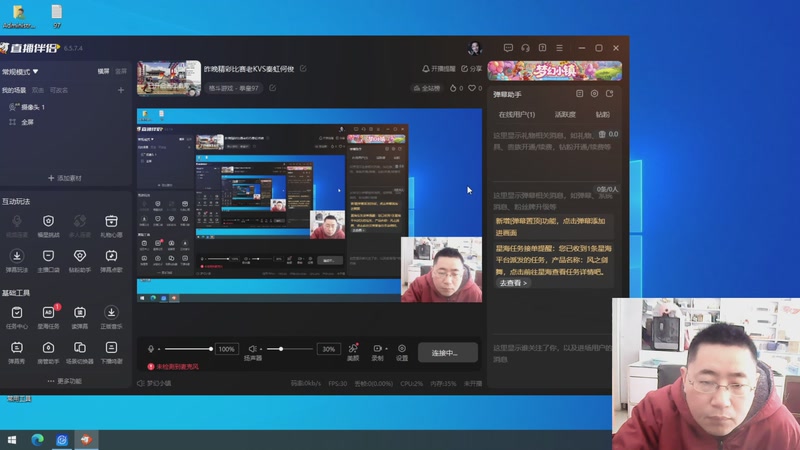Open the 正版音乐 download icon

pyautogui.click(x=111, y=312)
